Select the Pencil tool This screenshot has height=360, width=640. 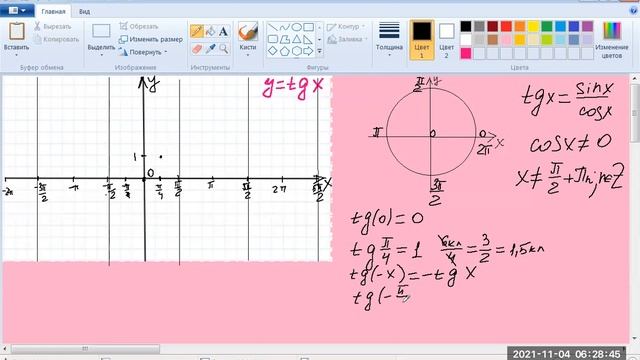pos(197,31)
